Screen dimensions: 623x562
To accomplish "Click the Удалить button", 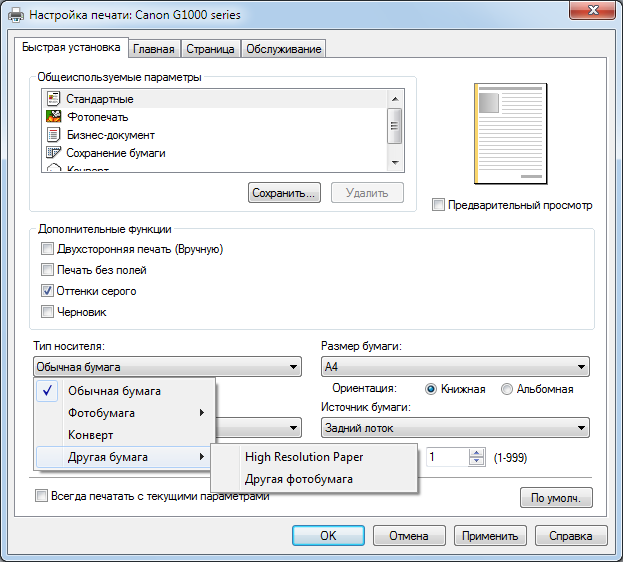I will 367,193.
